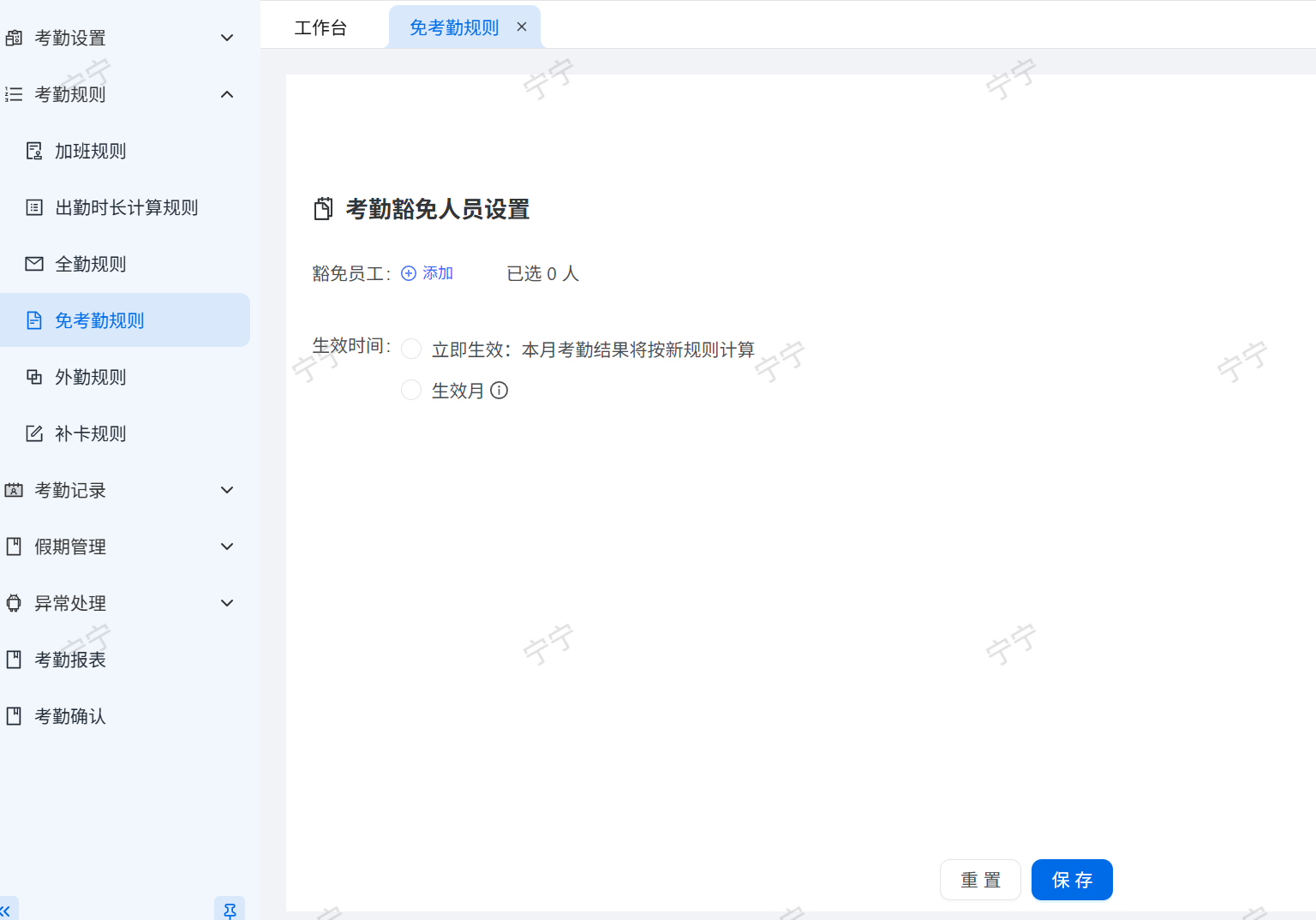Viewport: 1316px width, 920px height.
Task: Expand the 考勤设置 menu chevron
Action: 227,38
